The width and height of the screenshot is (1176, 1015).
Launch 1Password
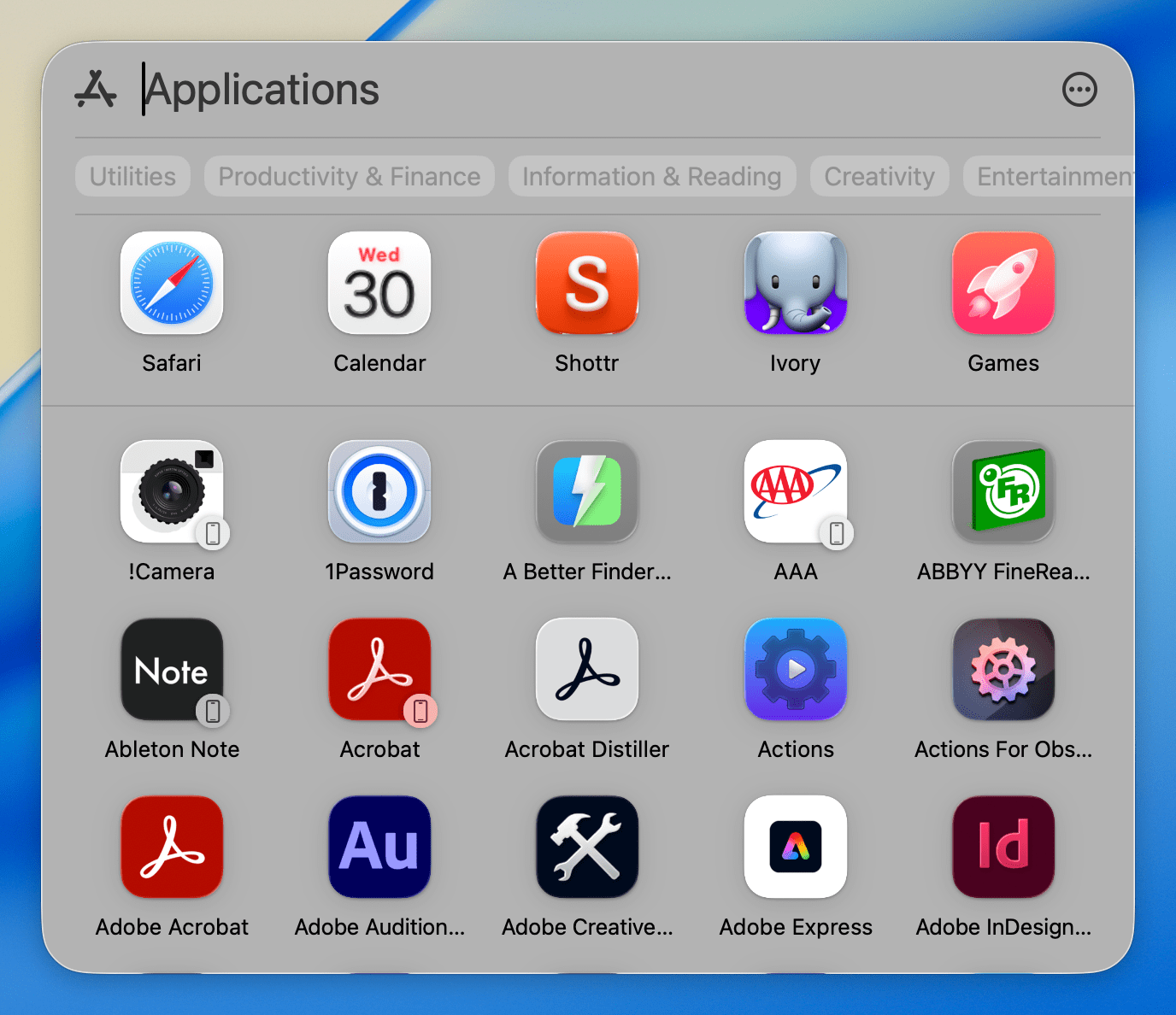pos(379,491)
